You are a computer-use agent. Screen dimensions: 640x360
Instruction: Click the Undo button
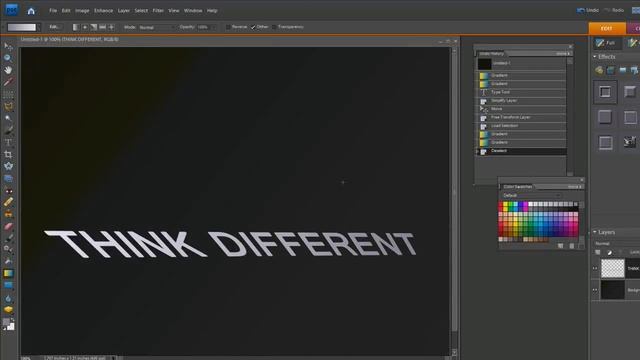[x=588, y=11]
